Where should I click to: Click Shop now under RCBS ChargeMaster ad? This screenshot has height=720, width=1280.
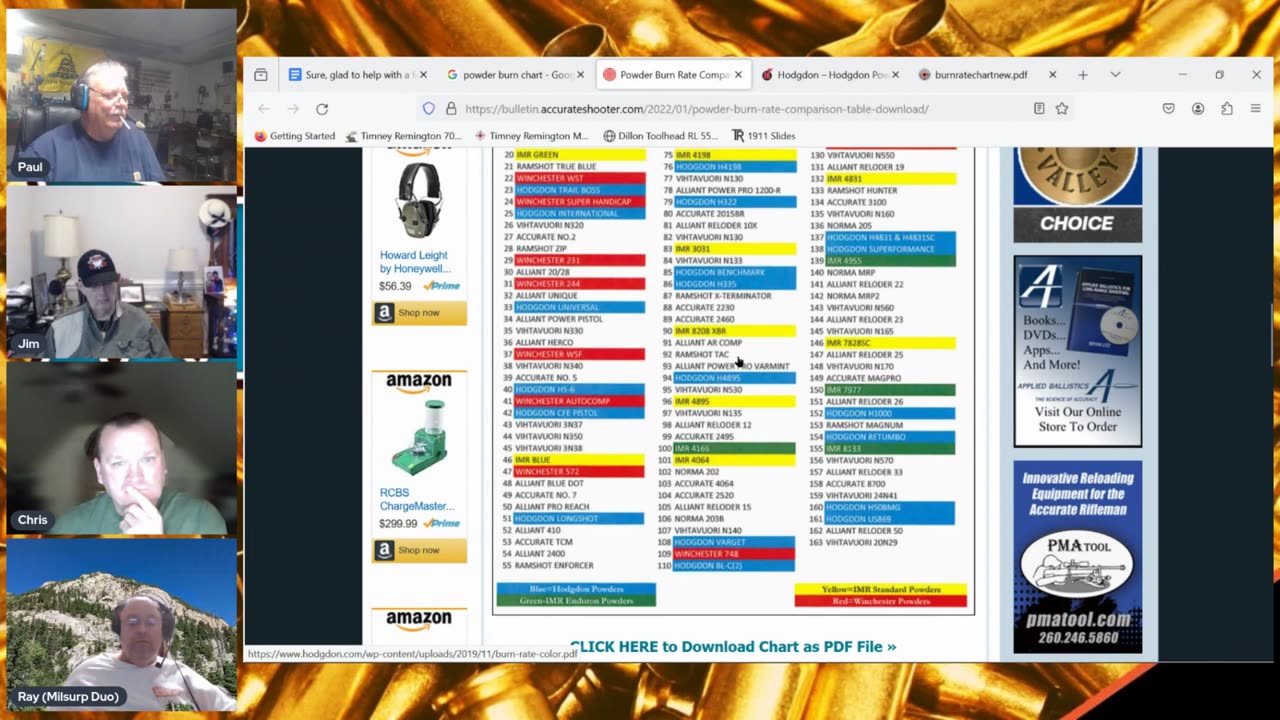click(x=419, y=550)
